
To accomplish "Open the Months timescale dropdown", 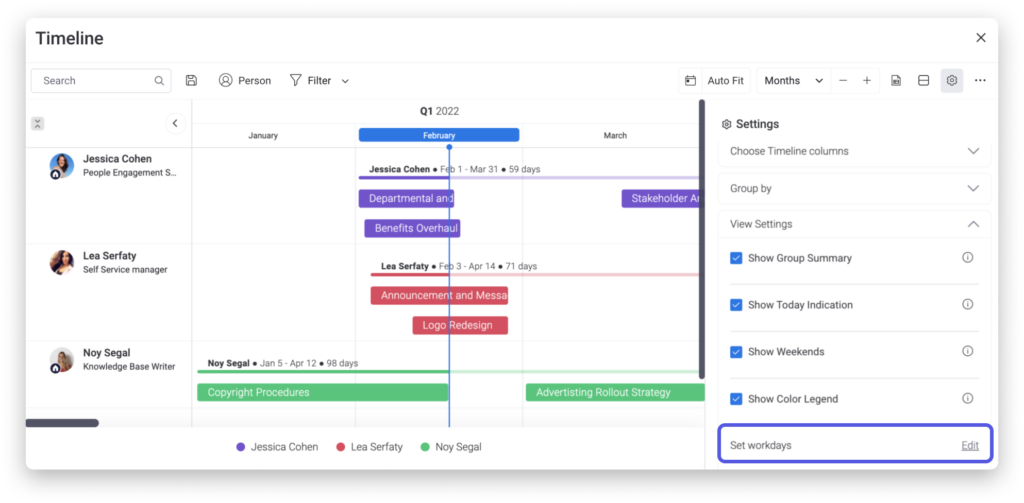I will (x=794, y=81).
